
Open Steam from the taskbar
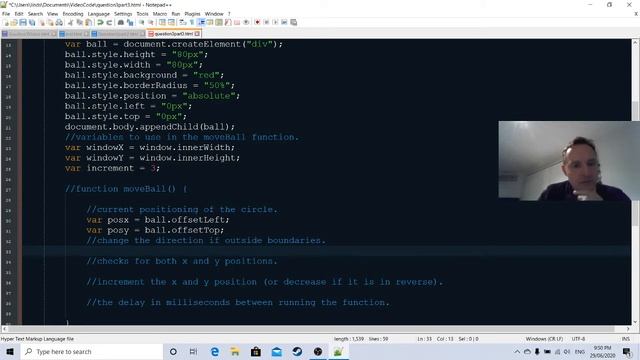click(297, 351)
